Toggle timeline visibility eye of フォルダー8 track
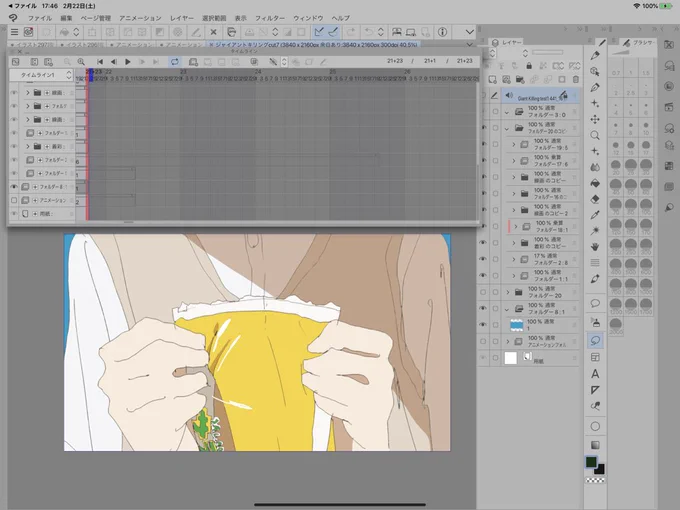Screen dimensions: 680x510 (14, 187)
